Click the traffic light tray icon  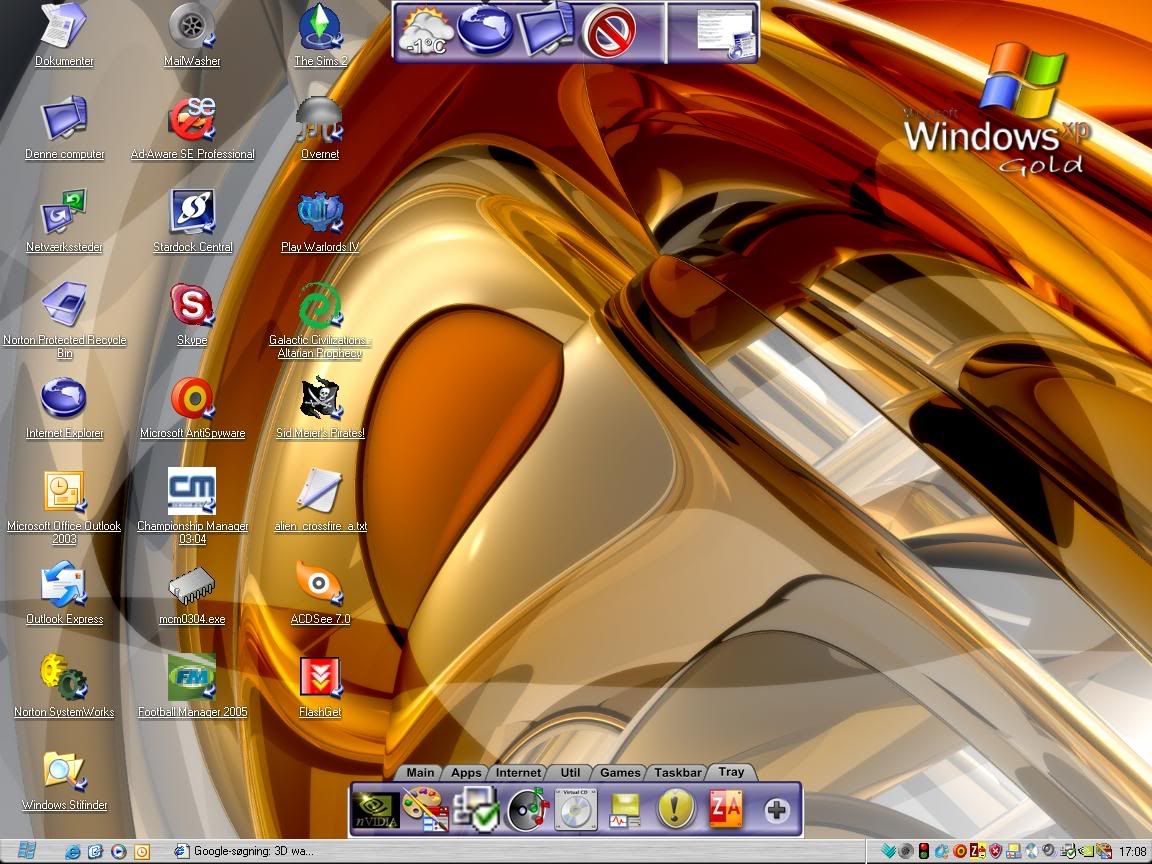(924, 852)
